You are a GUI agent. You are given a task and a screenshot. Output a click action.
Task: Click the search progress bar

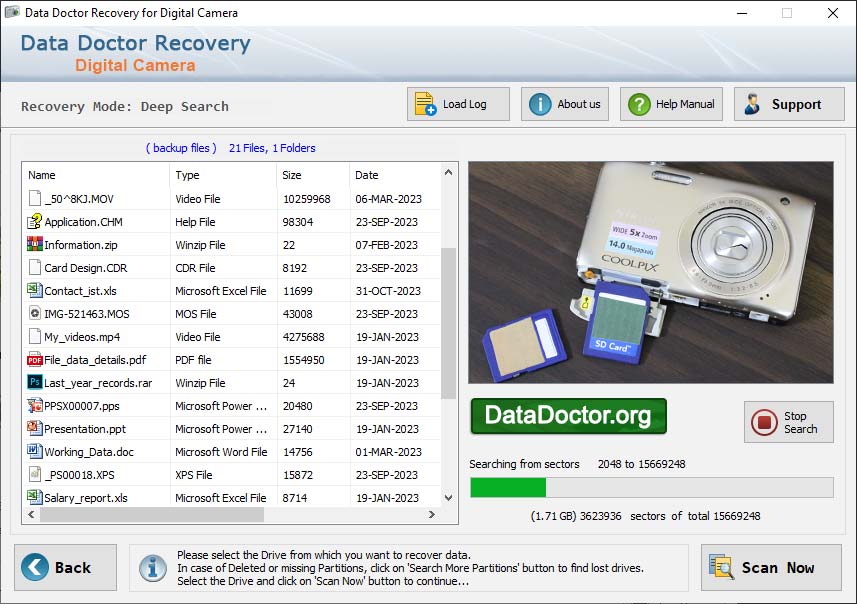point(650,487)
